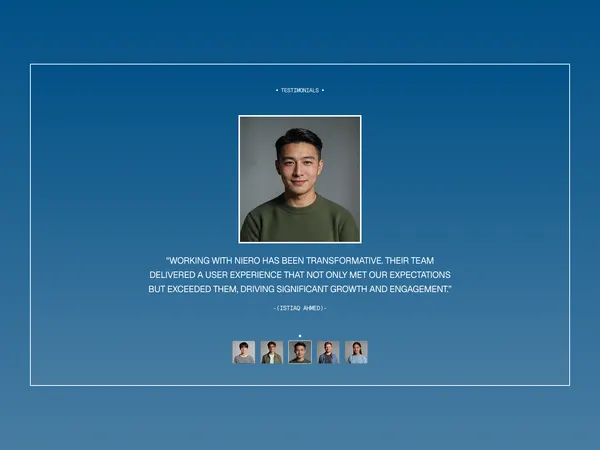Click the TESTIMONIALS section label
Image resolution: width=600 pixels, height=450 pixels.
[300, 90]
